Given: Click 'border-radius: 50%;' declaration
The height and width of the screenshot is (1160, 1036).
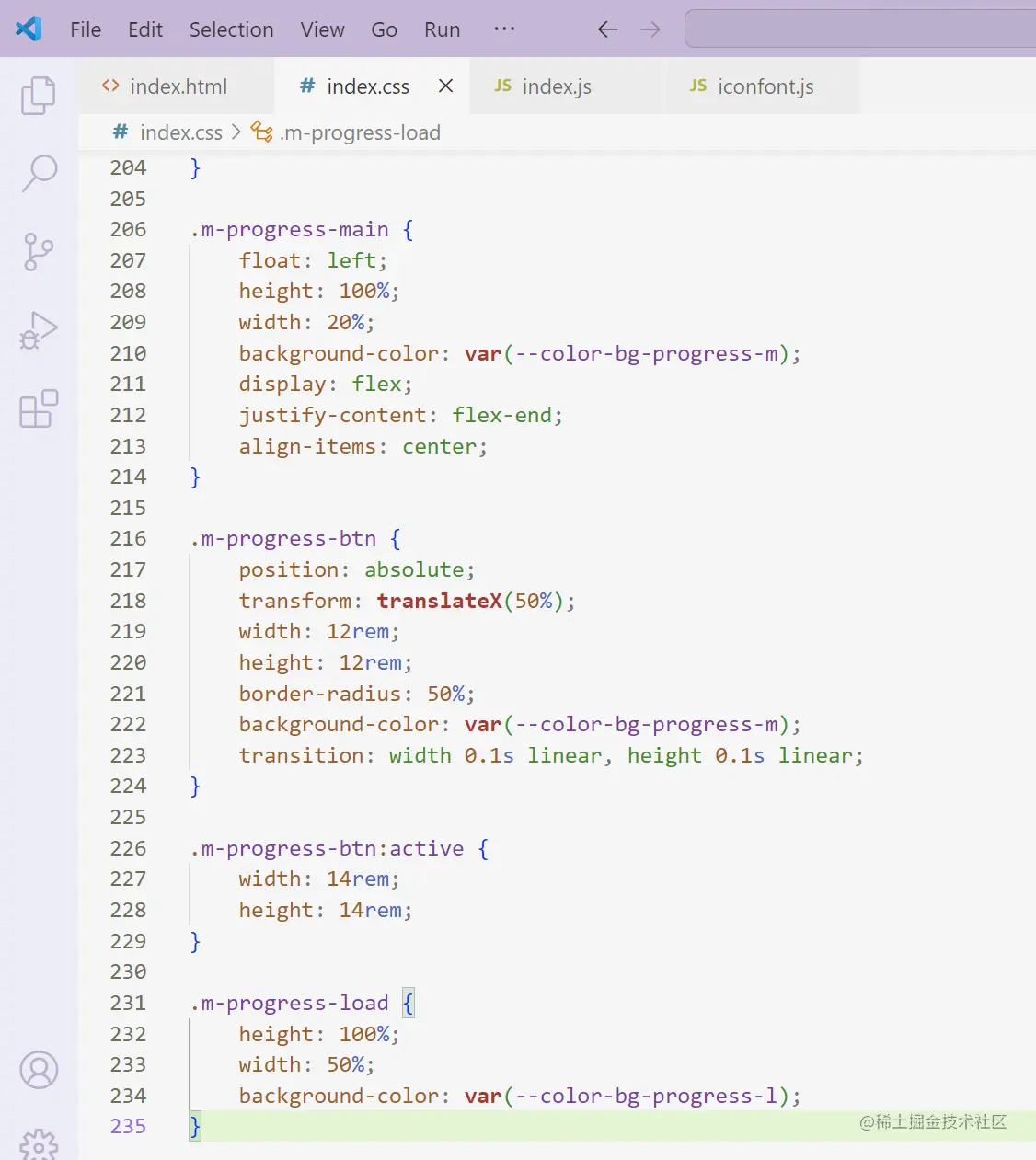Looking at the screenshot, I should coord(357,694).
